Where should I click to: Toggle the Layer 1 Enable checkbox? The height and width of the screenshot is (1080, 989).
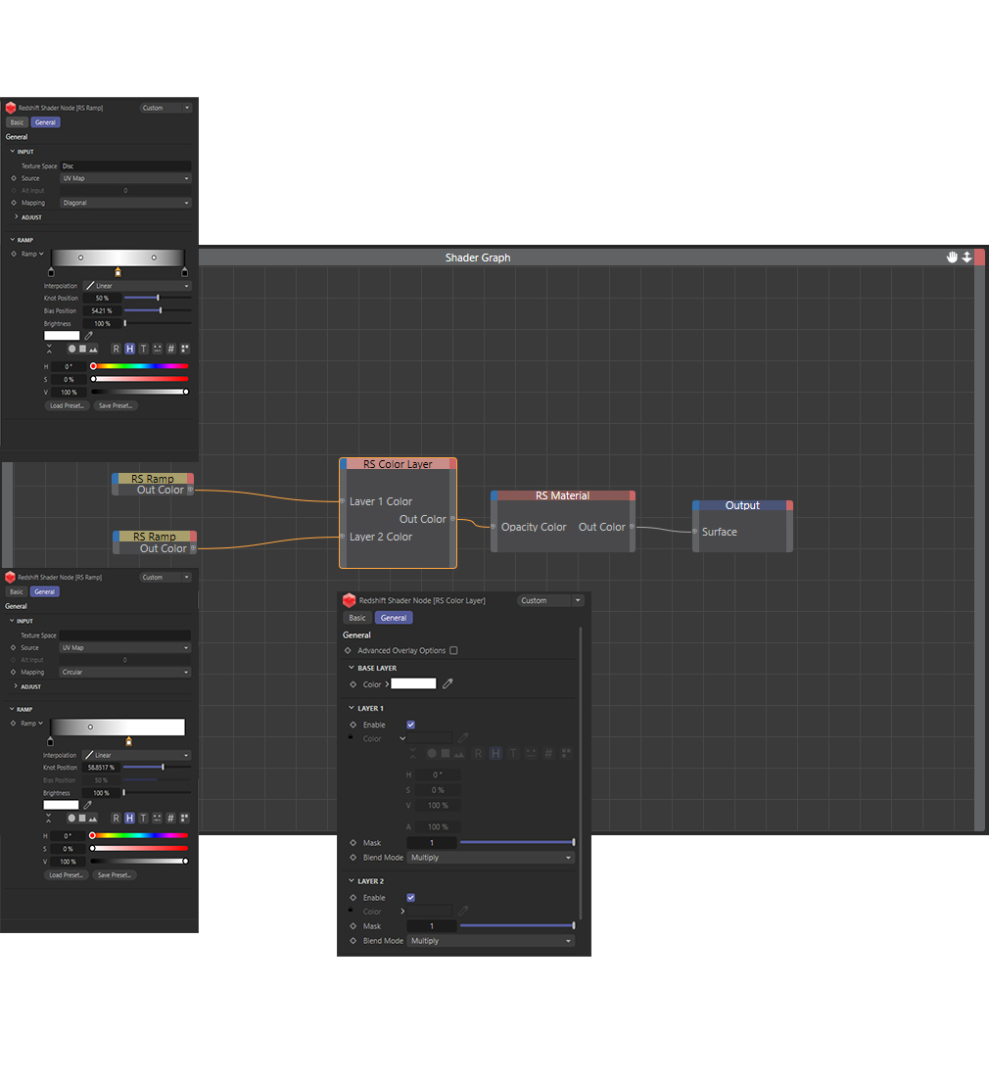point(410,725)
